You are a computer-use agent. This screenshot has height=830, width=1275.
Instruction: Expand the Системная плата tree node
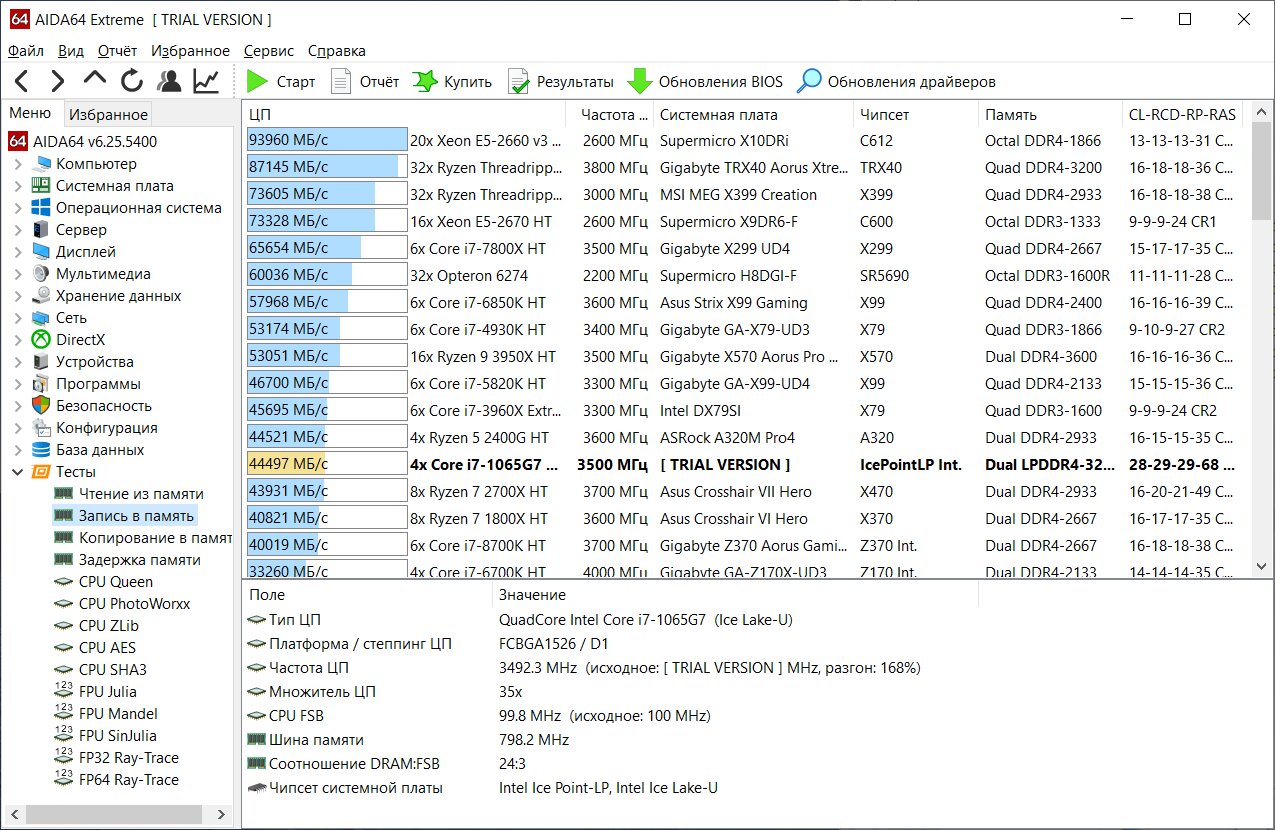click(x=18, y=186)
